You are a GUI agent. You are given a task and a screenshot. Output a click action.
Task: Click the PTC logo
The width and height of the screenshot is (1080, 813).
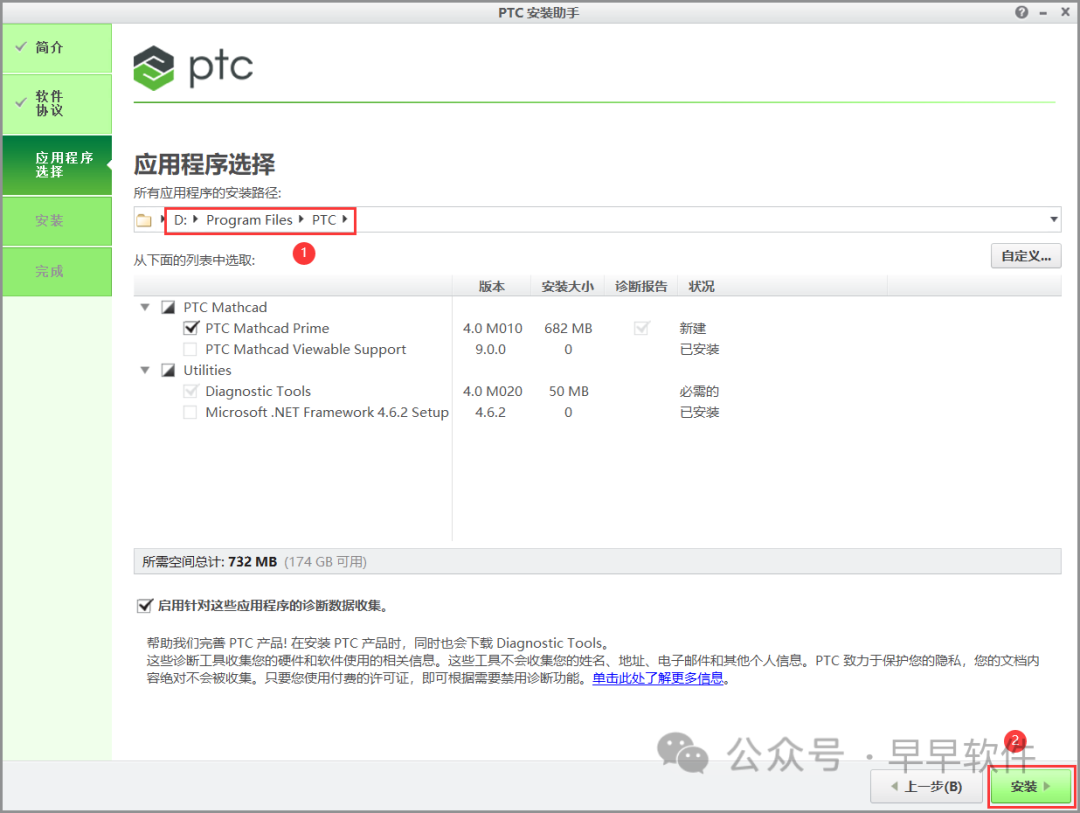point(193,68)
